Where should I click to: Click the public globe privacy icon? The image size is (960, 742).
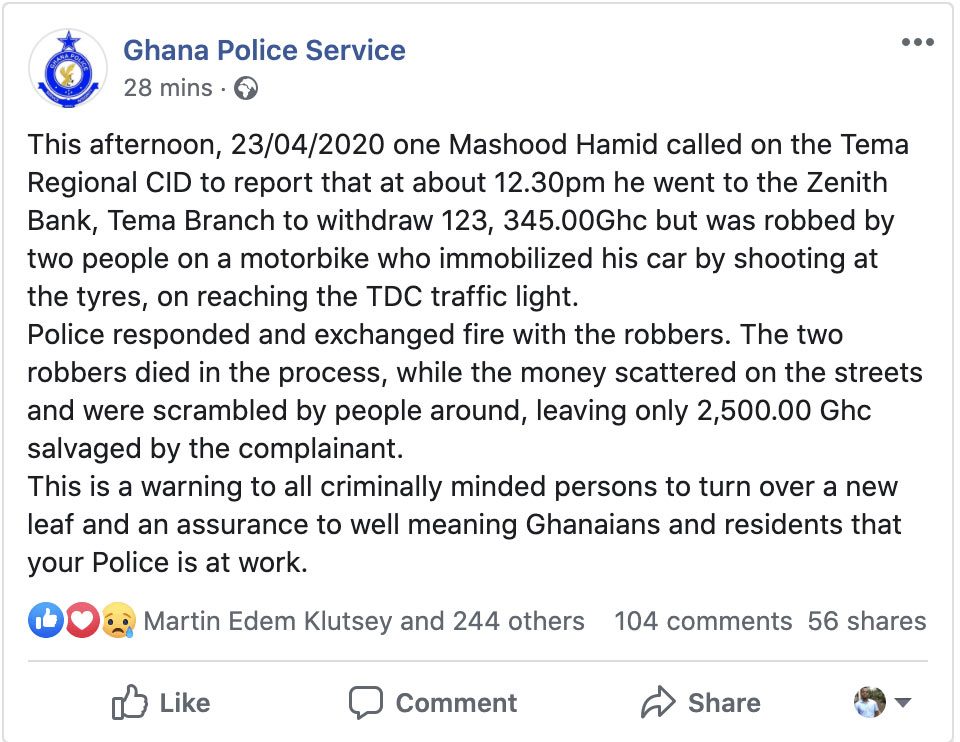(246, 88)
